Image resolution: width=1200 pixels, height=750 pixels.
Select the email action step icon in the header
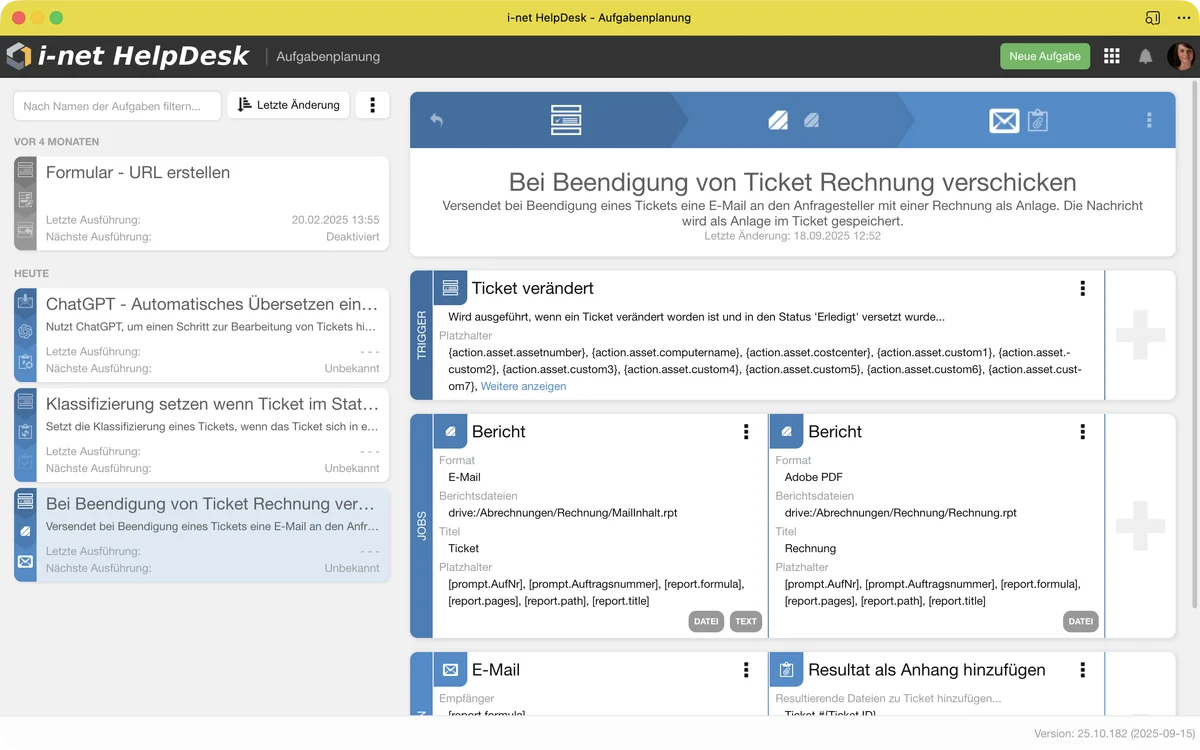coord(1004,121)
